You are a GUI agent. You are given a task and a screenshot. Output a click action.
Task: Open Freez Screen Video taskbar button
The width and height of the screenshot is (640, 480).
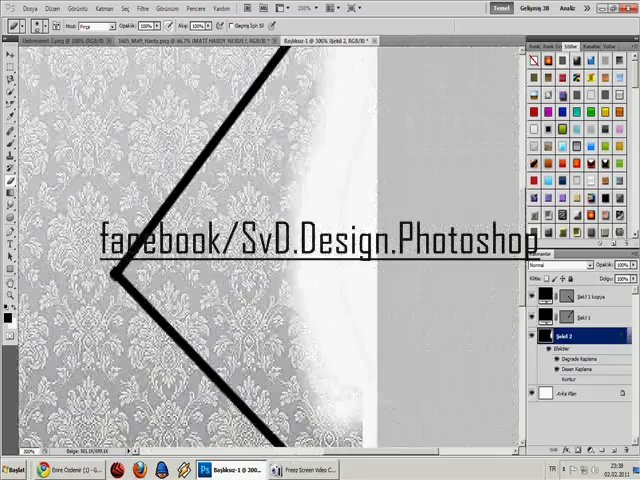click(304, 470)
